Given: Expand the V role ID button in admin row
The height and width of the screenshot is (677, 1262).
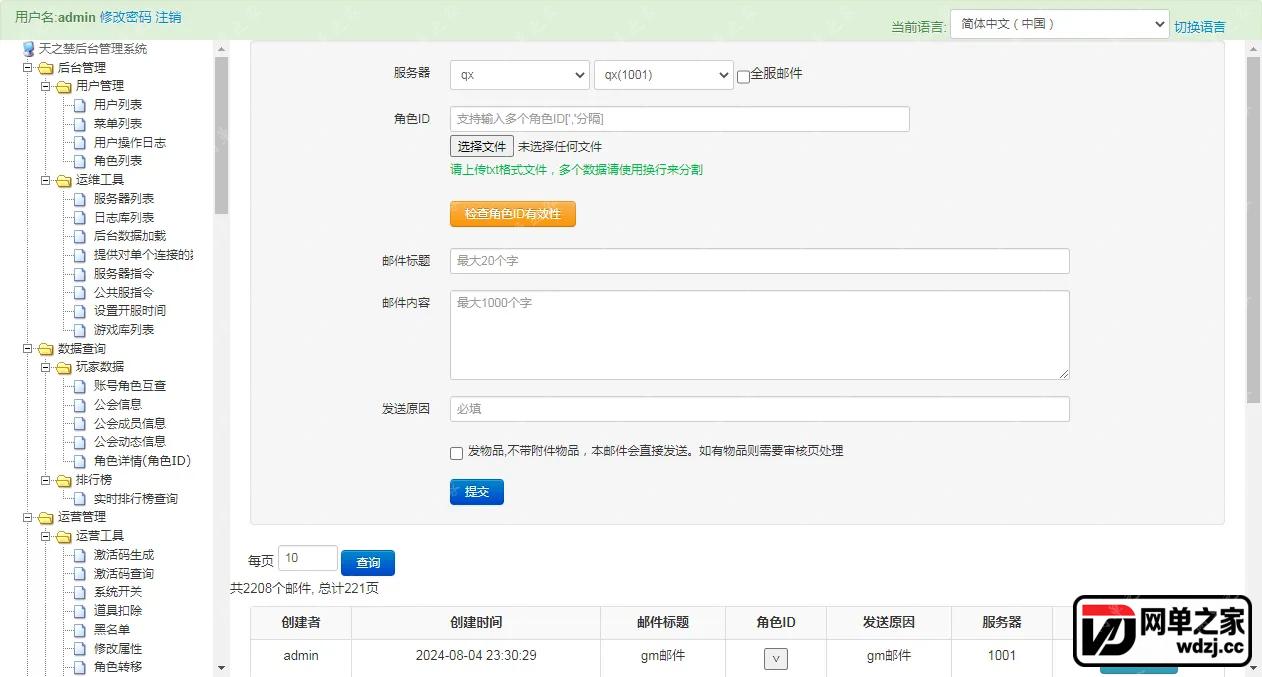Looking at the screenshot, I should (776, 658).
